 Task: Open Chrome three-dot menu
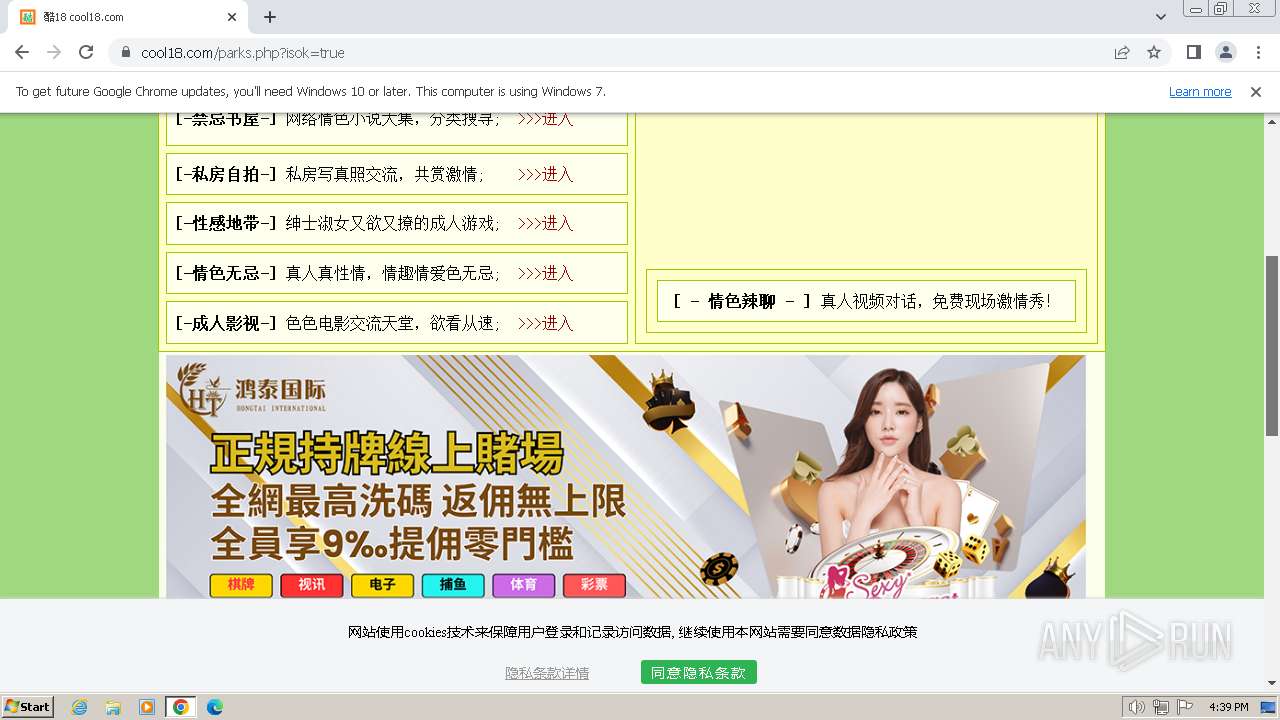click(x=1257, y=52)
